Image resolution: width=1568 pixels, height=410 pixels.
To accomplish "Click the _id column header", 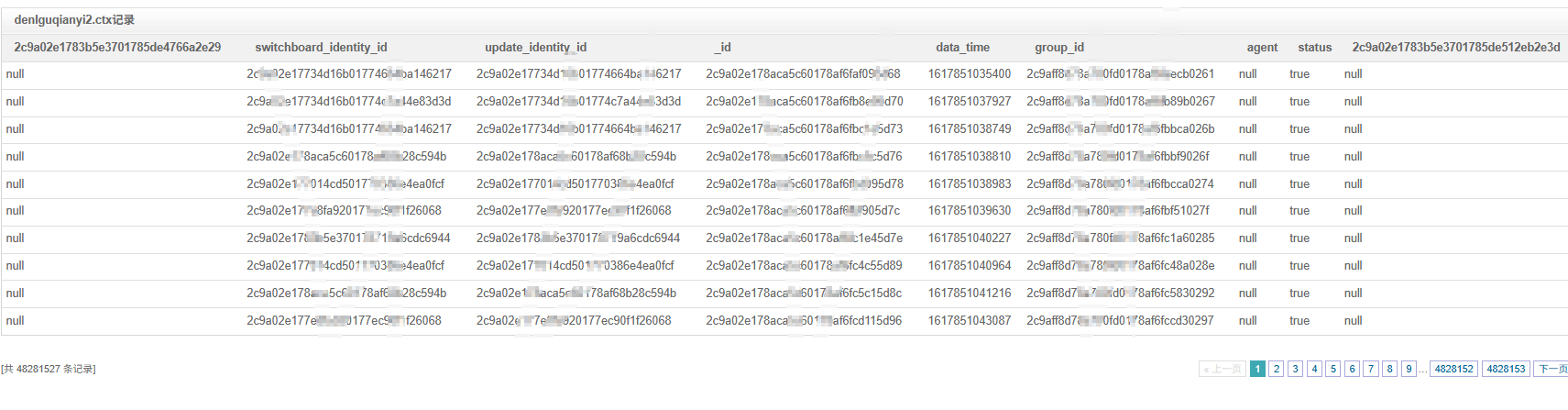I will click(722, 48).
